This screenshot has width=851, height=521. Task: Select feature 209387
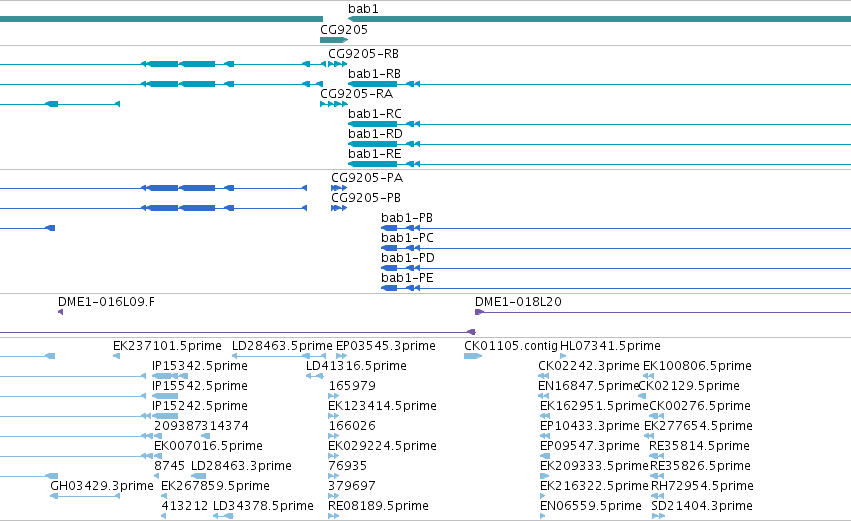point(177,427)
